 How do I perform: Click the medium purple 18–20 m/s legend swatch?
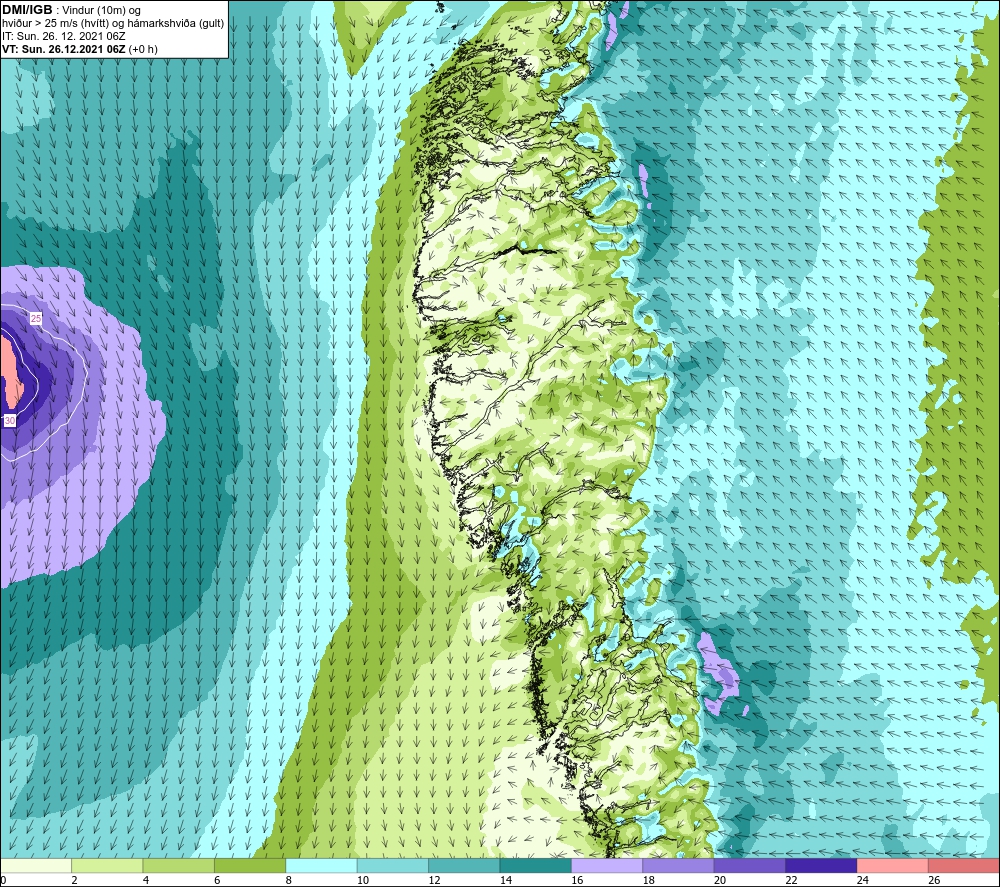pos(679,865)
